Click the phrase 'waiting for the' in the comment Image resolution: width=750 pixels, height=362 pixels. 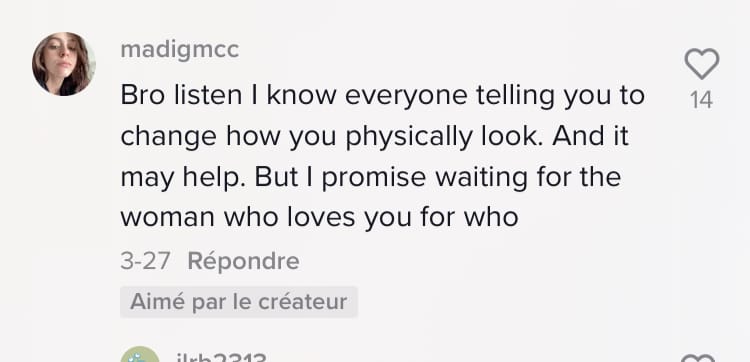click(x=528, y=176)
